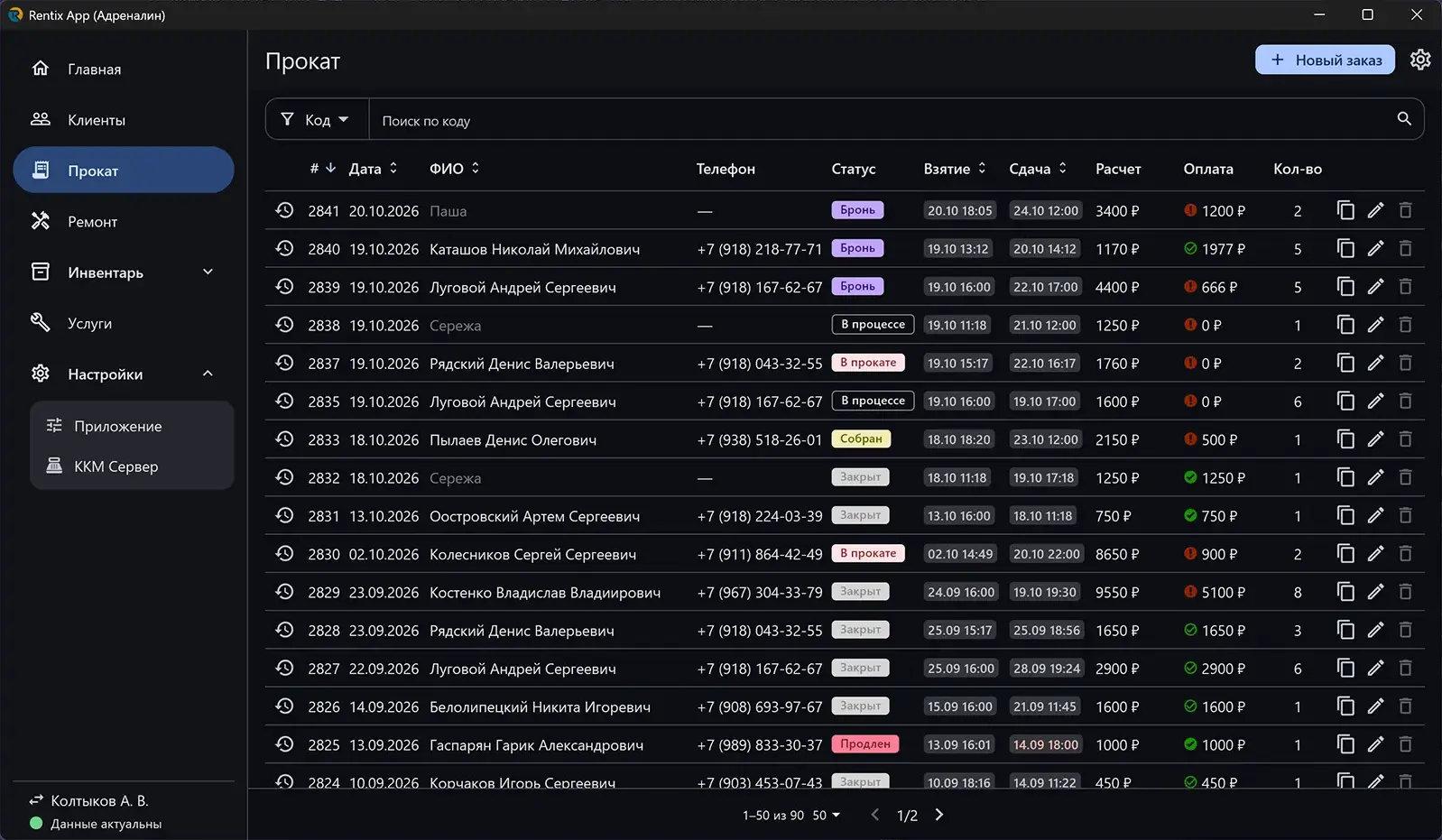This screenshot has height=840, width=1442.
Task: Show history for order 2832
Action: click(x=284, y=477)
